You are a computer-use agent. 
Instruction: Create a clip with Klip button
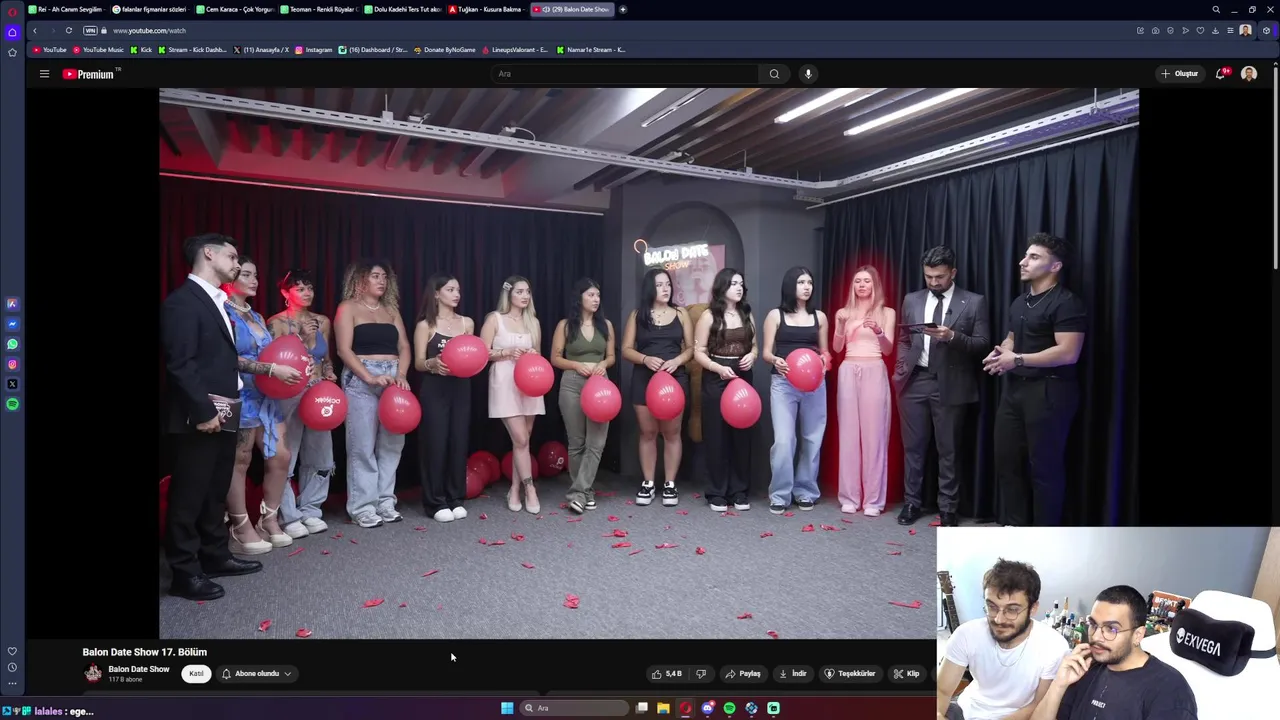pyautogui.click(x=906, y=674)
